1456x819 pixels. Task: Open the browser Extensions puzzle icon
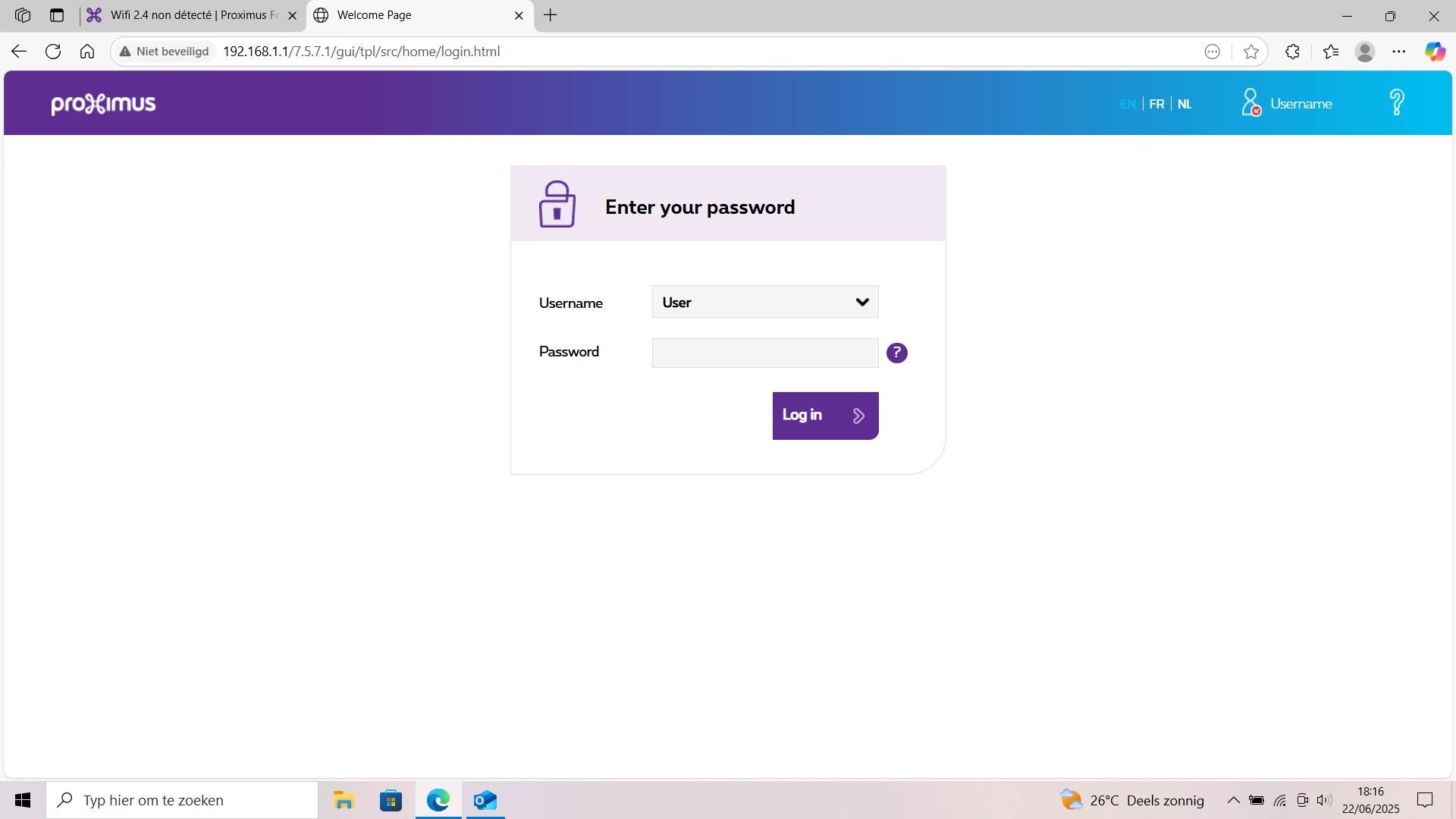pyautogui.click(x=1293, y=52)
